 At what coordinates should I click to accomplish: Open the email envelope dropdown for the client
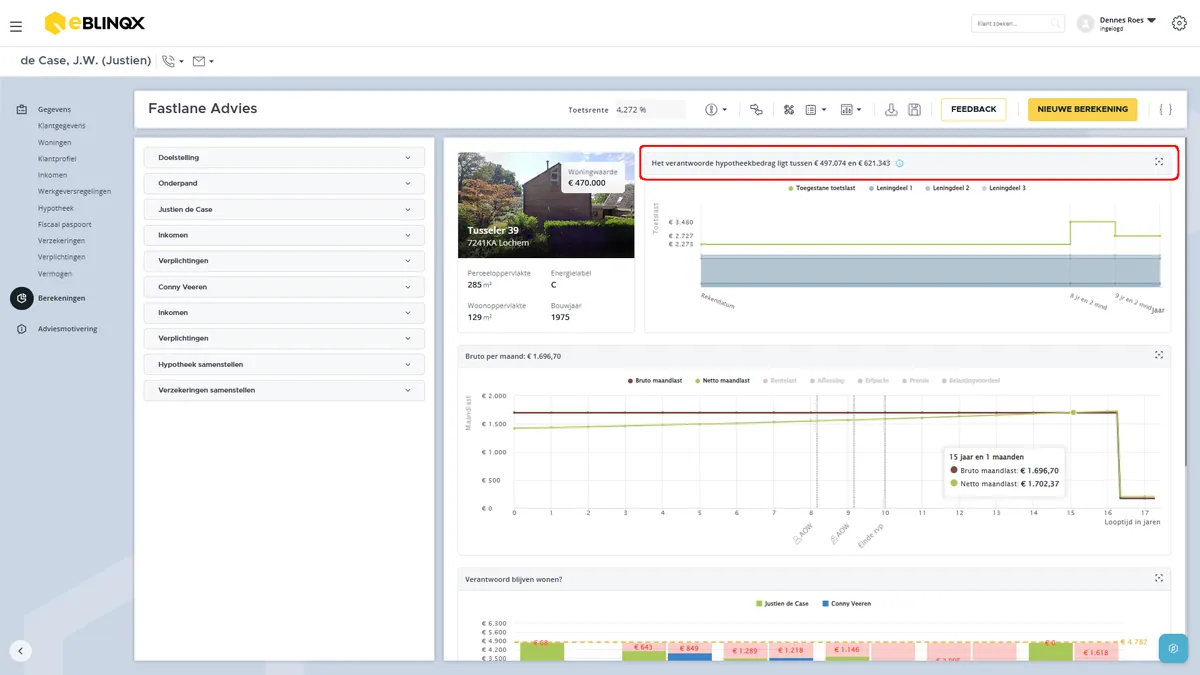click(203, 61)
